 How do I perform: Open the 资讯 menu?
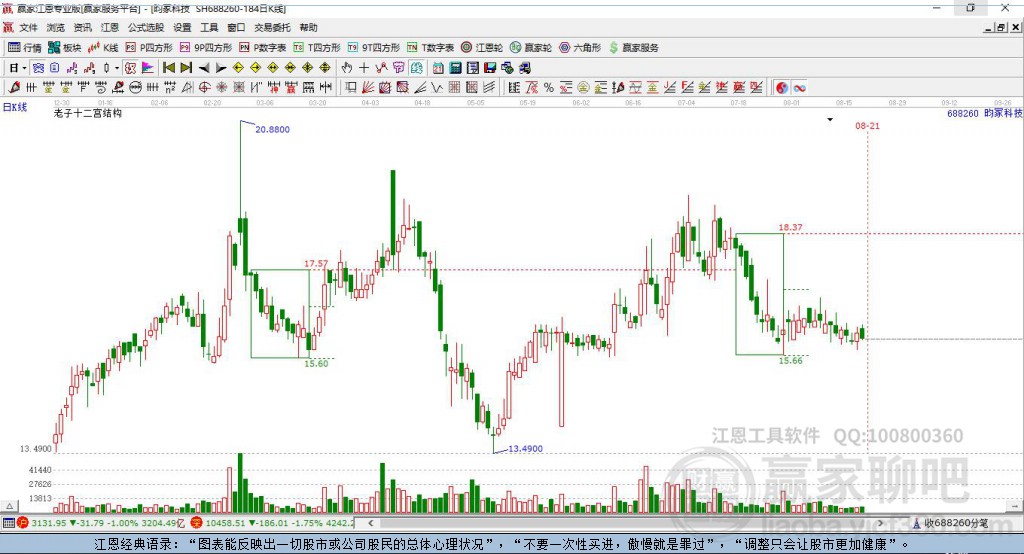coord(82,27)
